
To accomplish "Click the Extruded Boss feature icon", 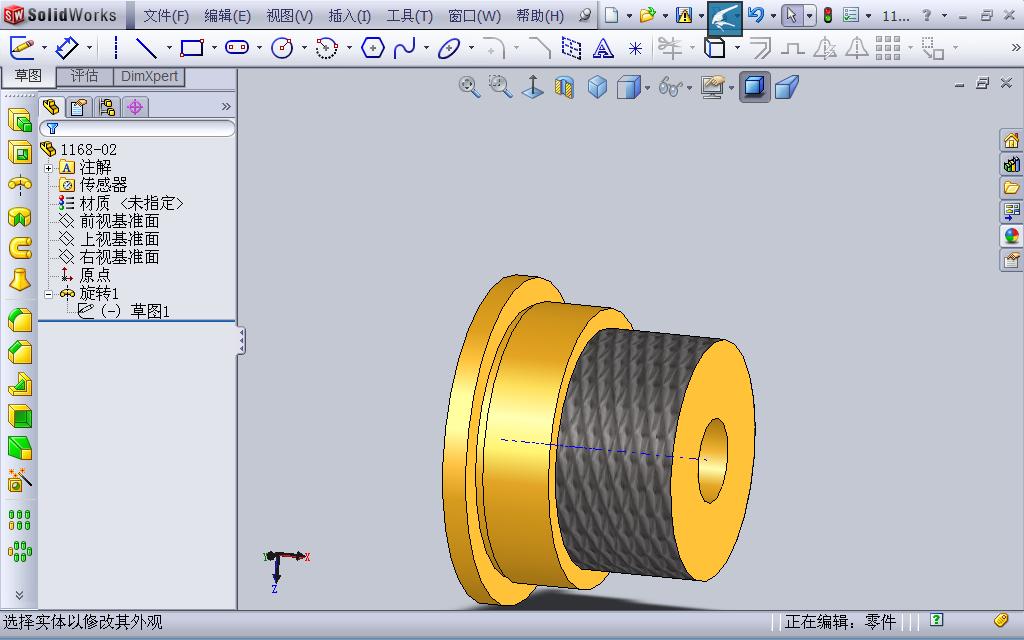I will tap(20, 120).
